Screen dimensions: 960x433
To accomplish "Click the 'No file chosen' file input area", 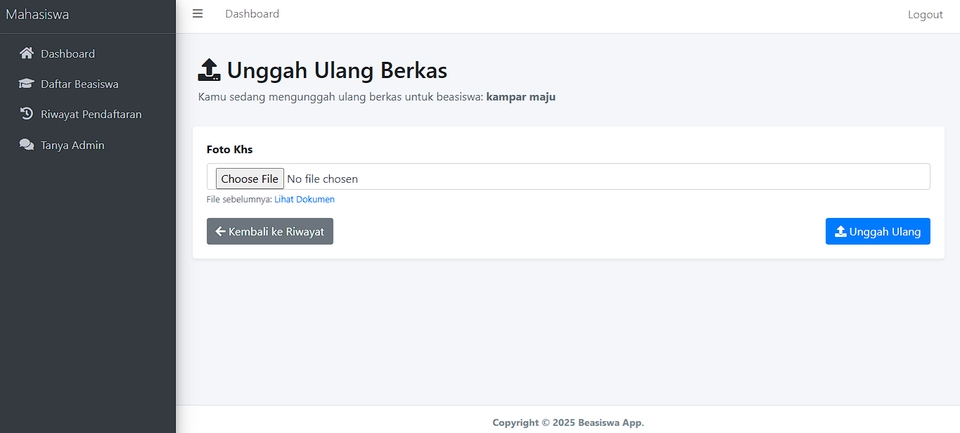I will click(322, 179).
